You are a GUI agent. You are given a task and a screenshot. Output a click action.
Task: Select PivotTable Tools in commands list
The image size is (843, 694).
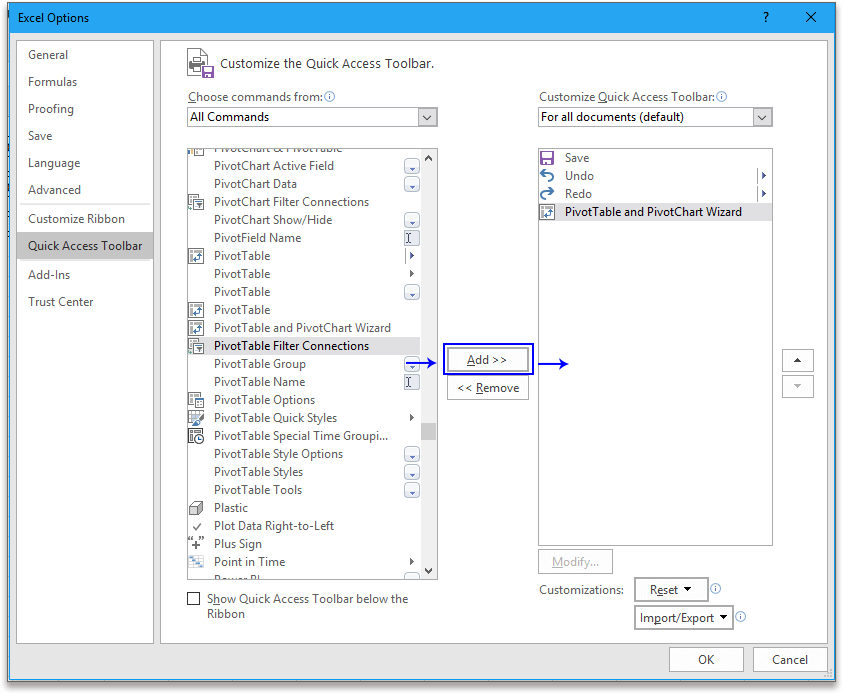[x=304, y=490]
